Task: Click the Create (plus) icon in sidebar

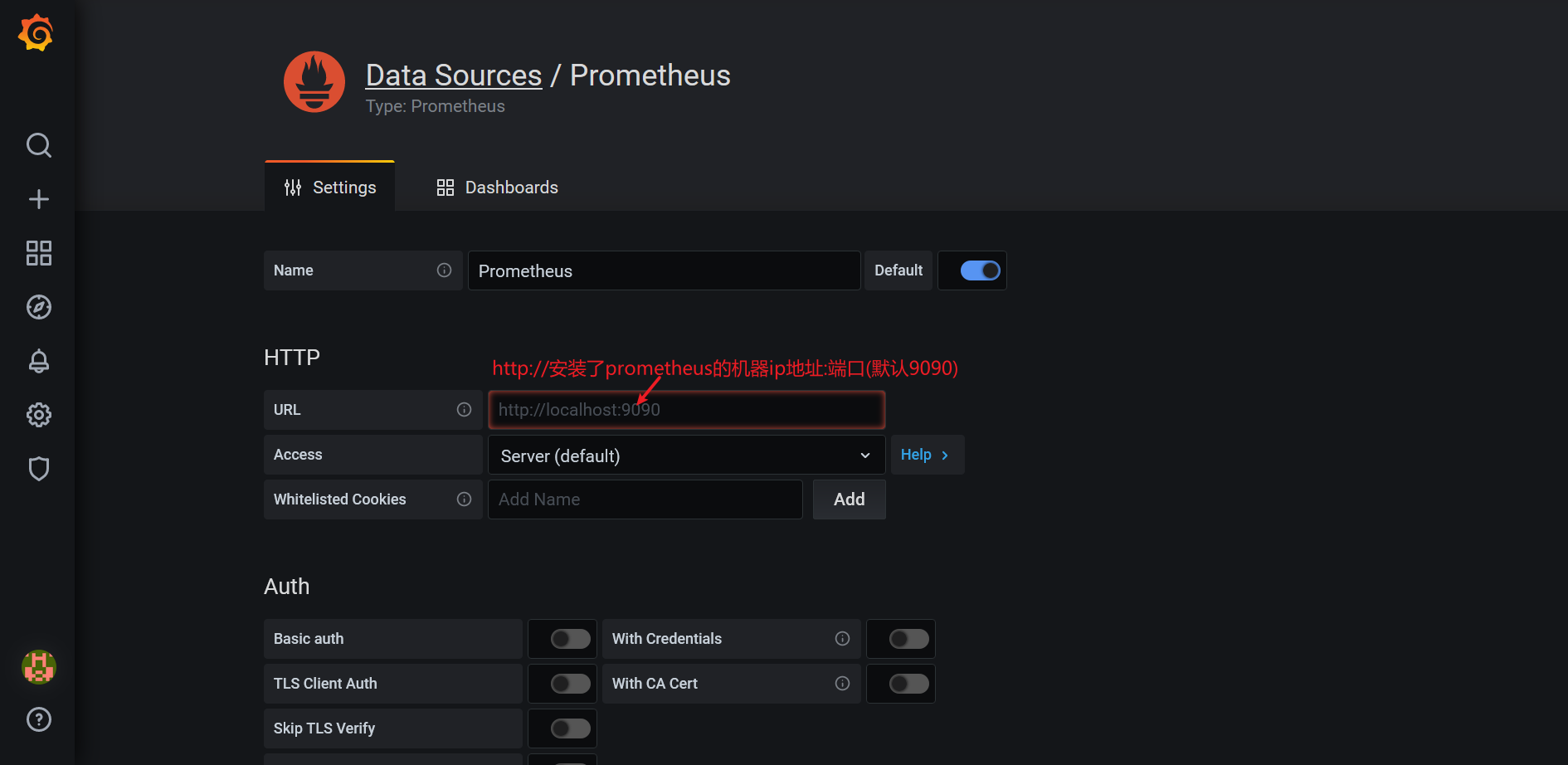Action: click(x=38, y=199)
